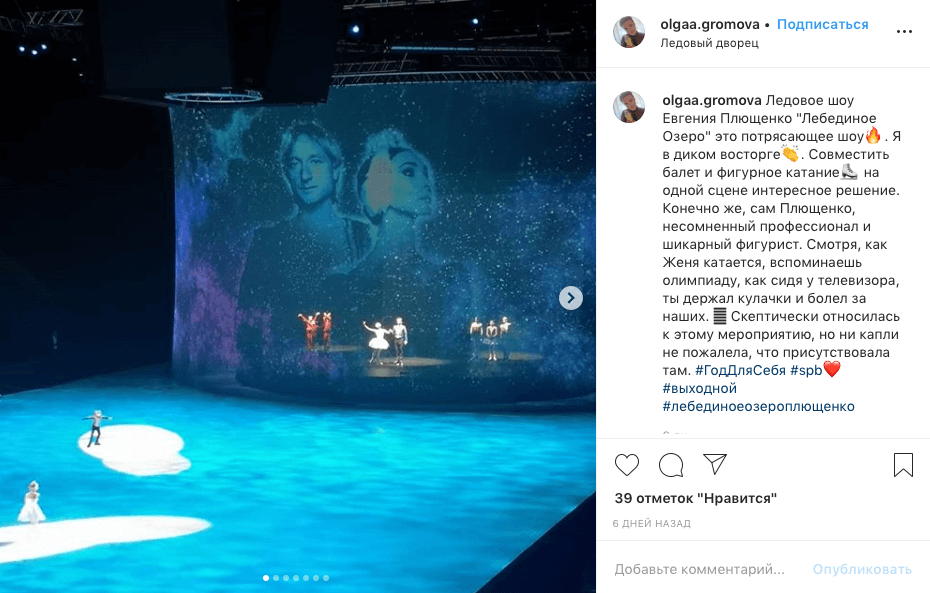Open the #выходной hashtag
Image resolution: width=930 pixels, height=593 pixels.
point(700,388)
